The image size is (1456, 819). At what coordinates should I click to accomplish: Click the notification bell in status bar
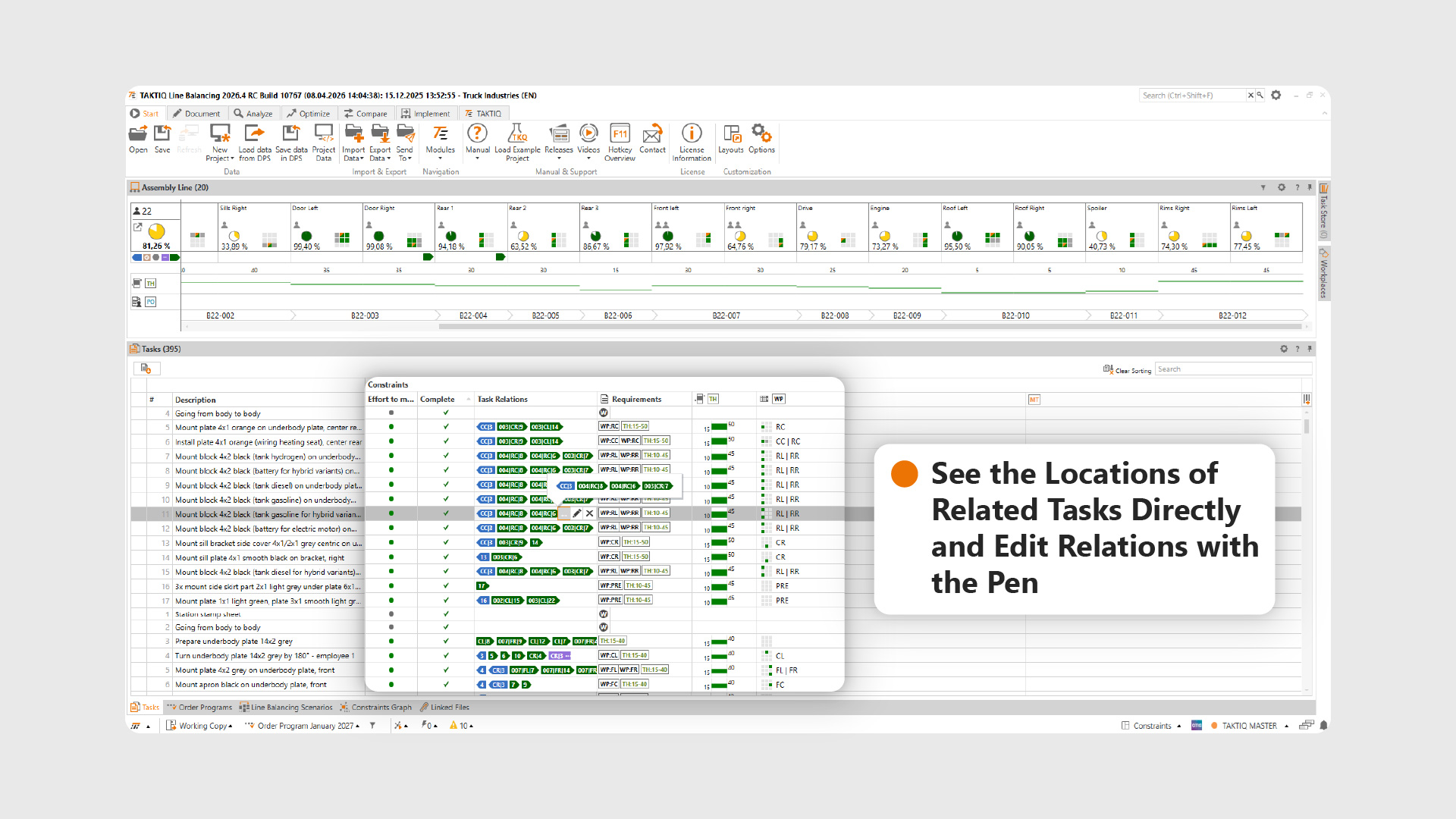click(x=1323, y=726)
